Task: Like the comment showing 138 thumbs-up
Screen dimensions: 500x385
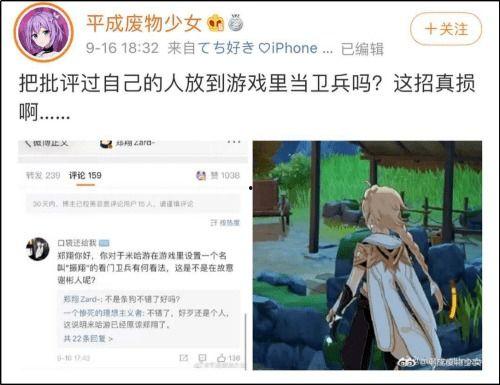Action: [229, 358]
